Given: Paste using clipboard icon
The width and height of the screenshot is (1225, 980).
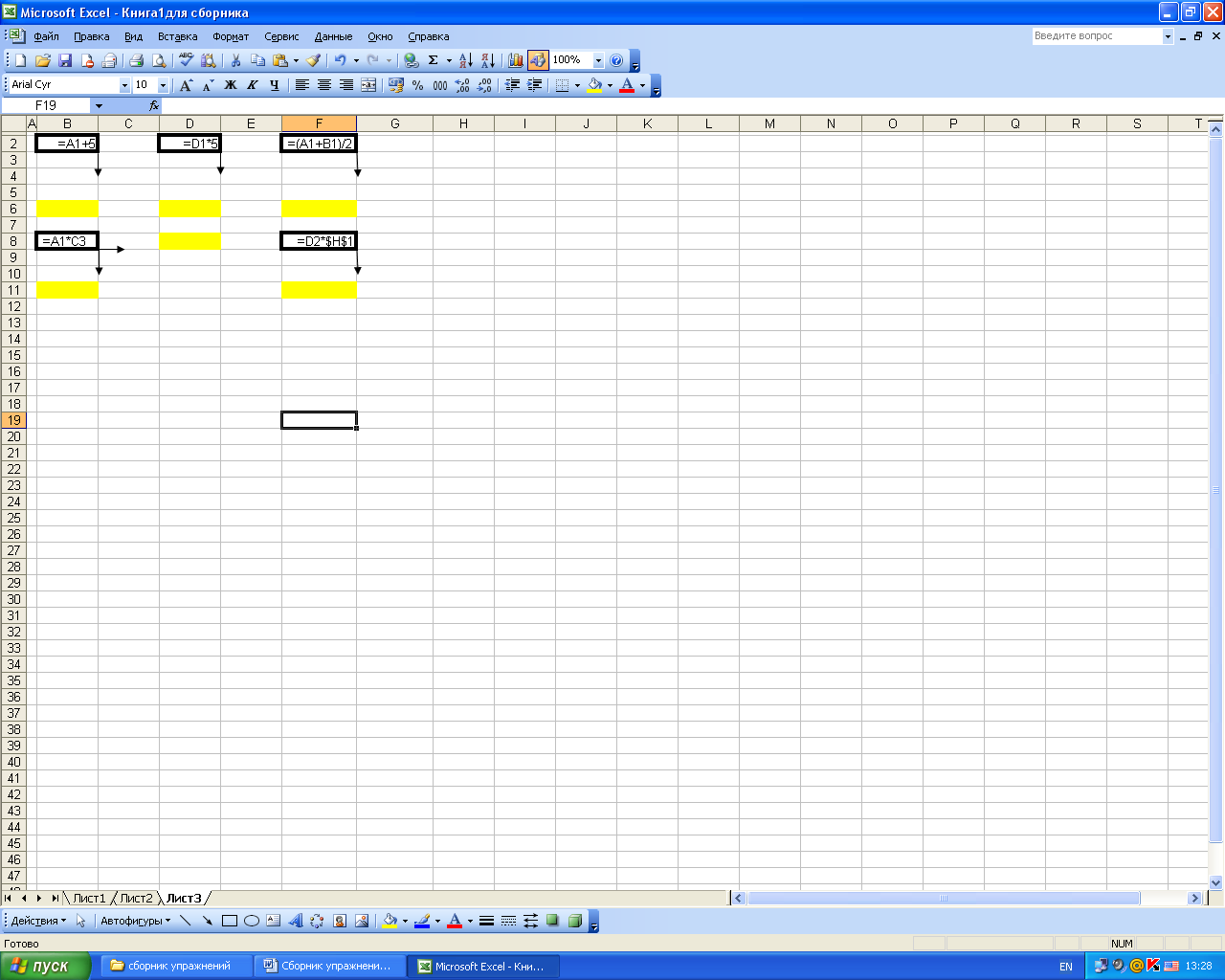Looking at the screenshot, I should tap(280, 60).
